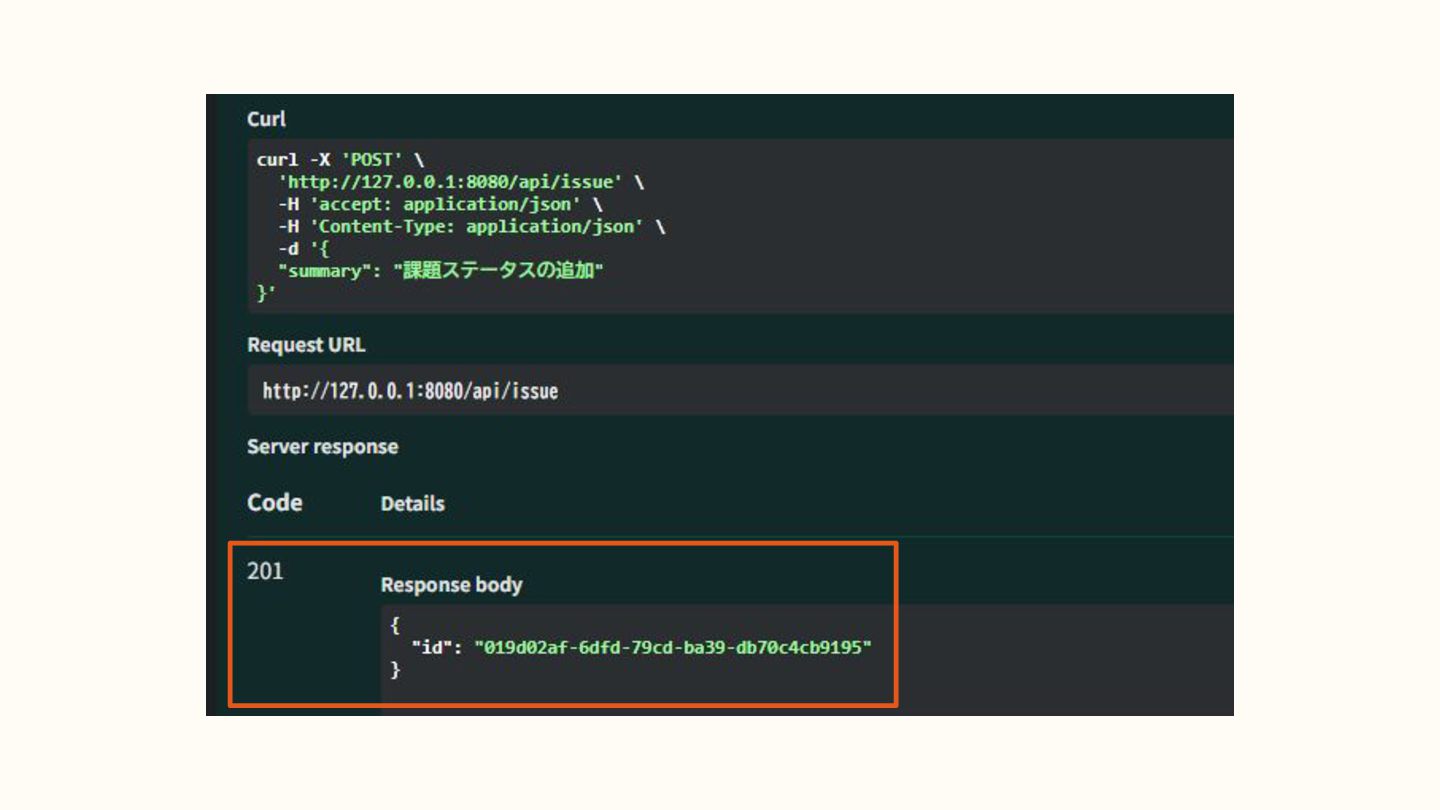Click the Code column header
Screen dimensions: 1440x810
click(x=274, y=503)
